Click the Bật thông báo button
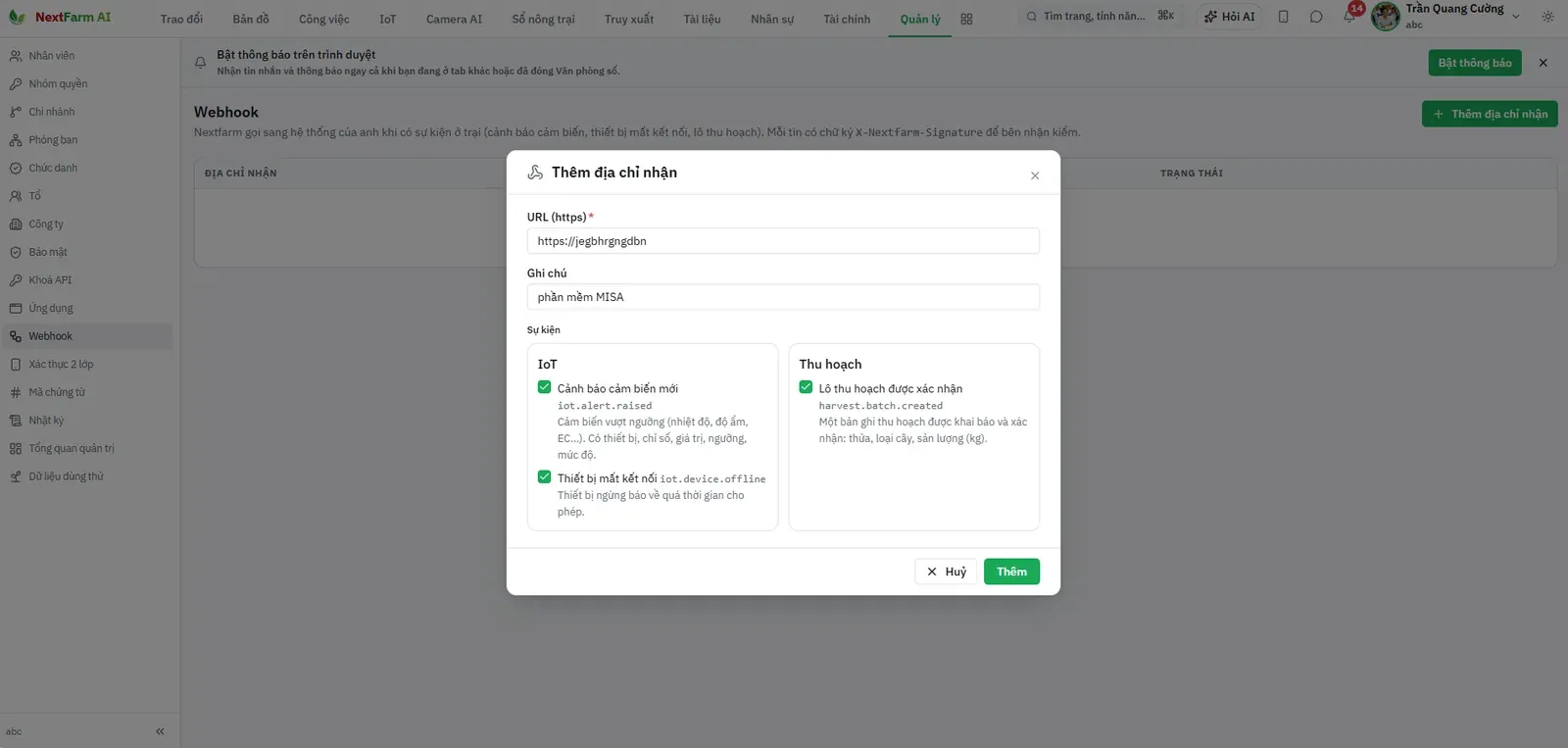1568x748 pixels. pyautogui.click(x=1475, y=63)
